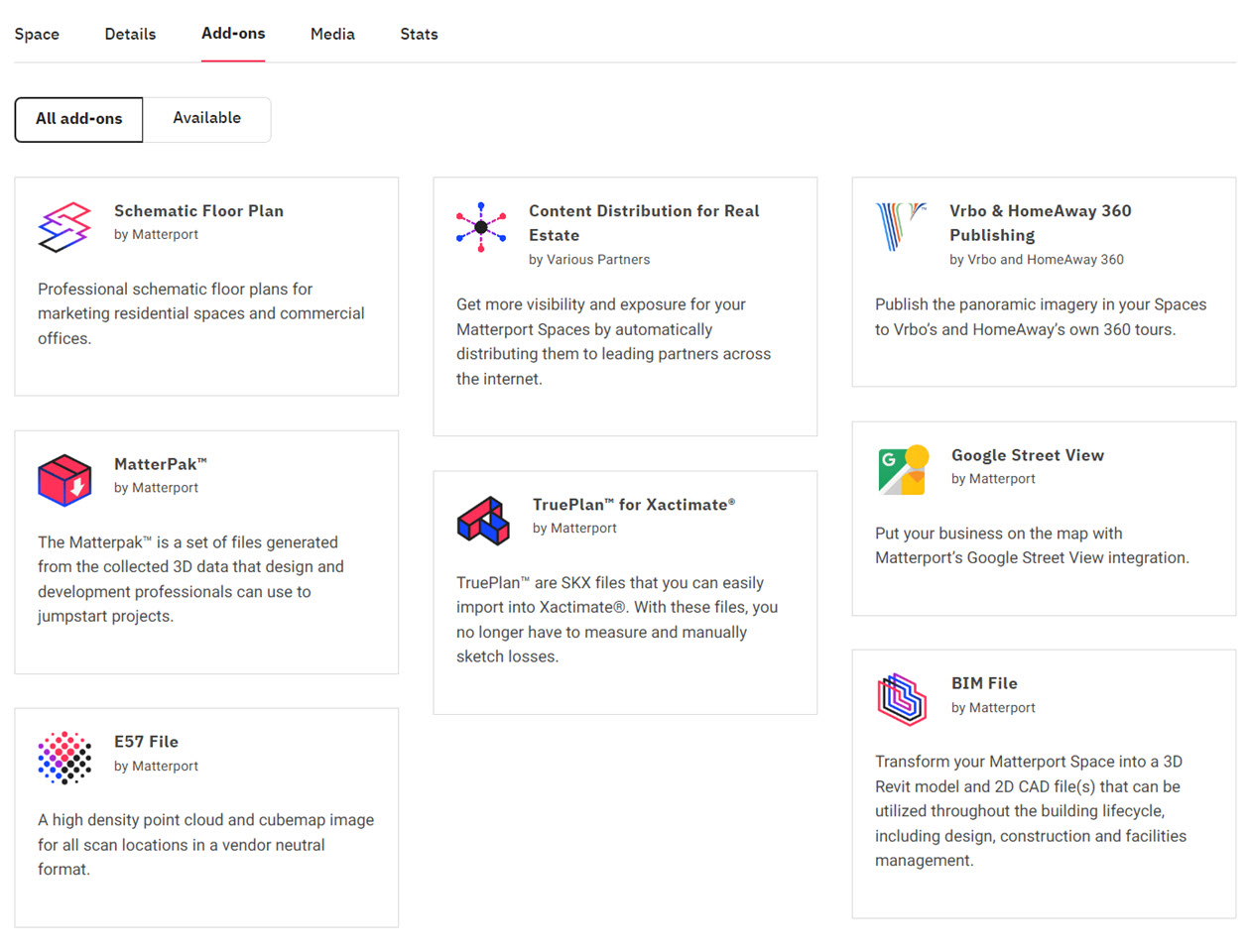Viewport: 1250px width, 952px height.
Task: Click 'by Various Partners' text
Action: tap(589, 260)
